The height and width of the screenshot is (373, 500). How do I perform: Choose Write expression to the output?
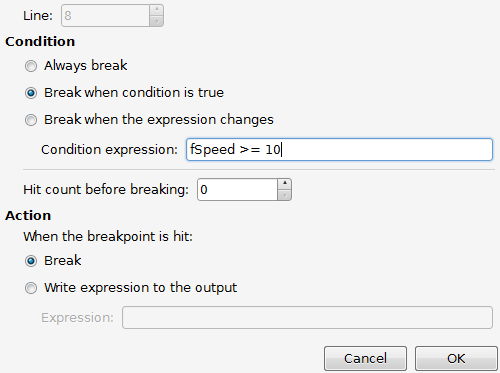[x=31, y=288]
